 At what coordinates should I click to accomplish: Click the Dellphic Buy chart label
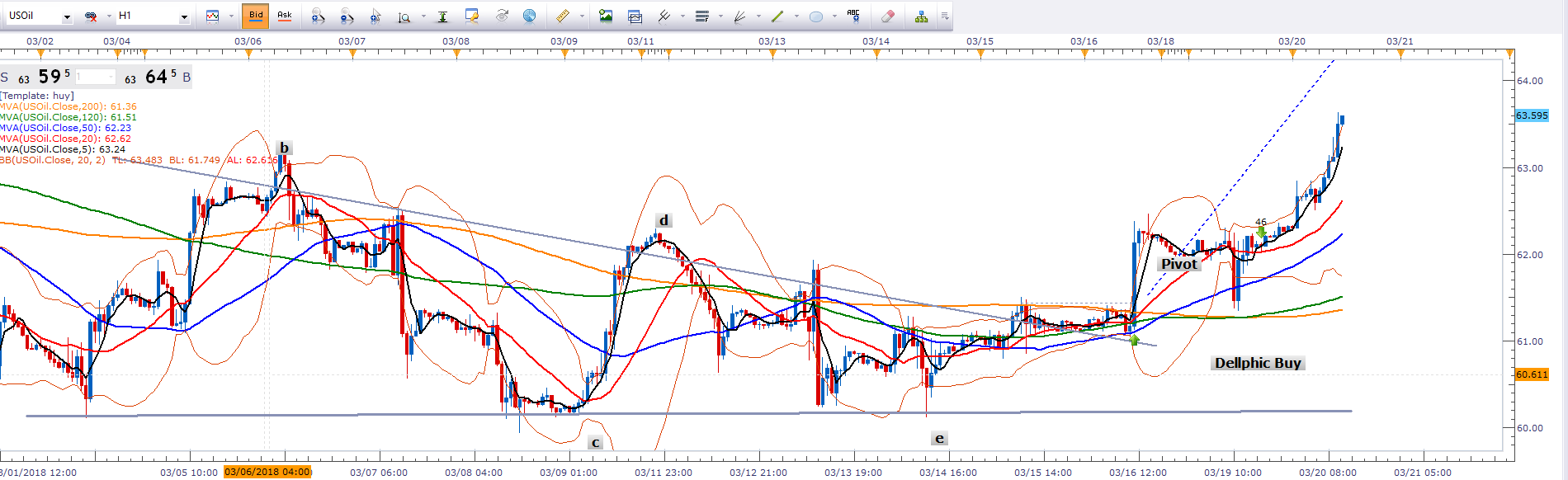click(1258, 363)
